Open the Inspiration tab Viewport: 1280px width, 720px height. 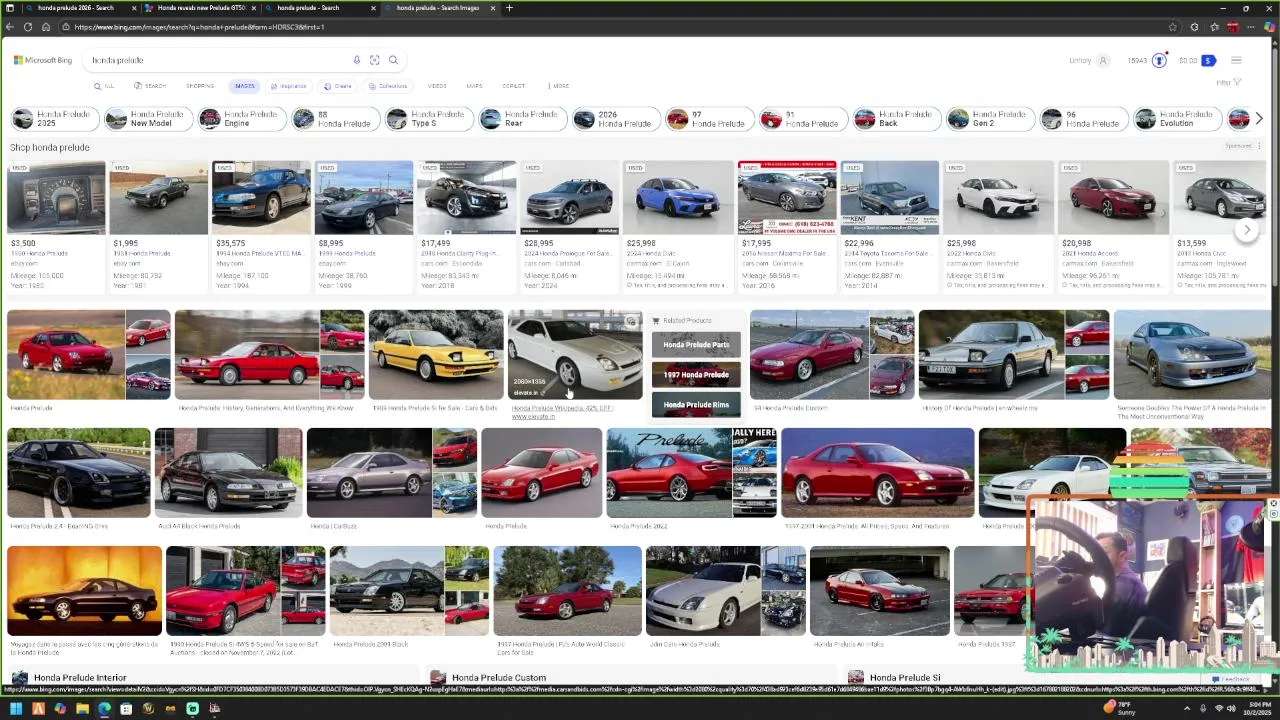click(289, 86)
